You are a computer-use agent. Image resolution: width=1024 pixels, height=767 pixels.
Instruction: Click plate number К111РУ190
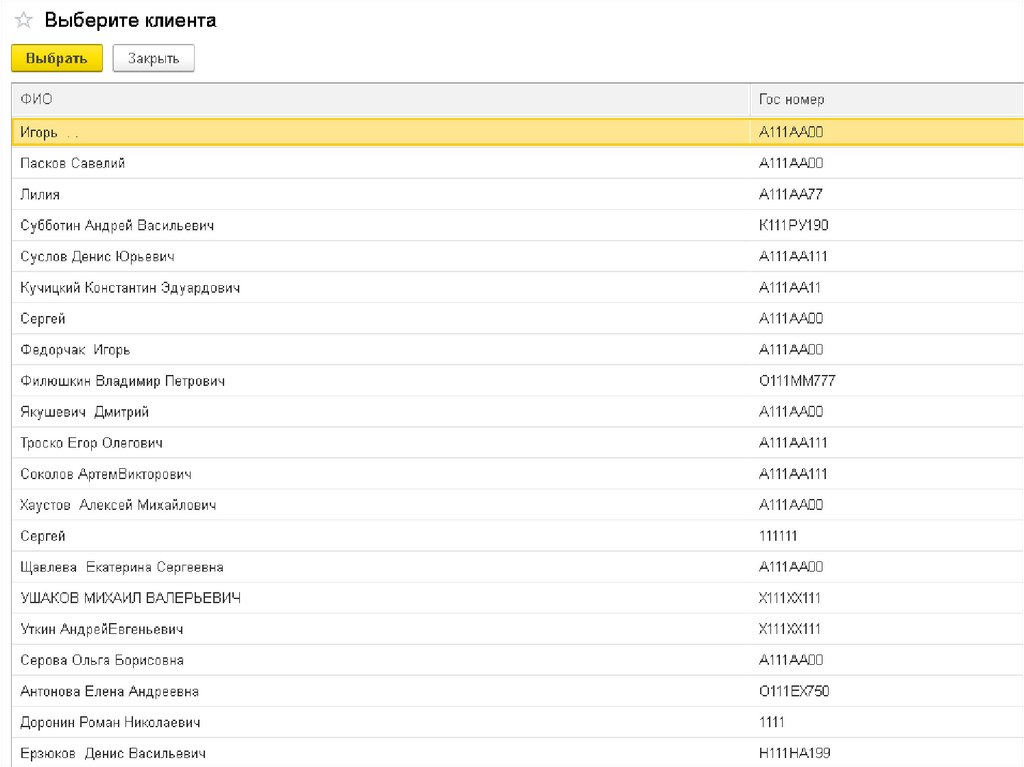[x=793, y=226]
